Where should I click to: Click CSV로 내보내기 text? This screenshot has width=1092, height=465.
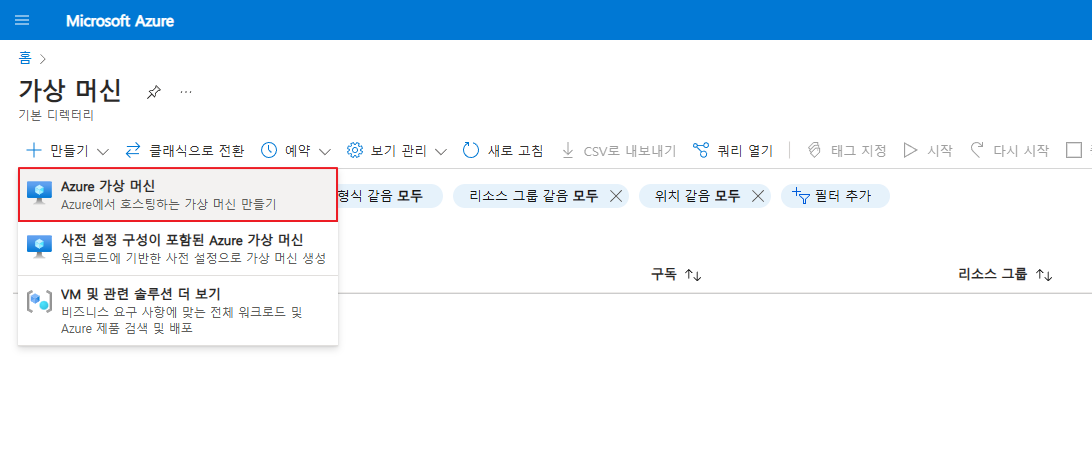[629, 150]
